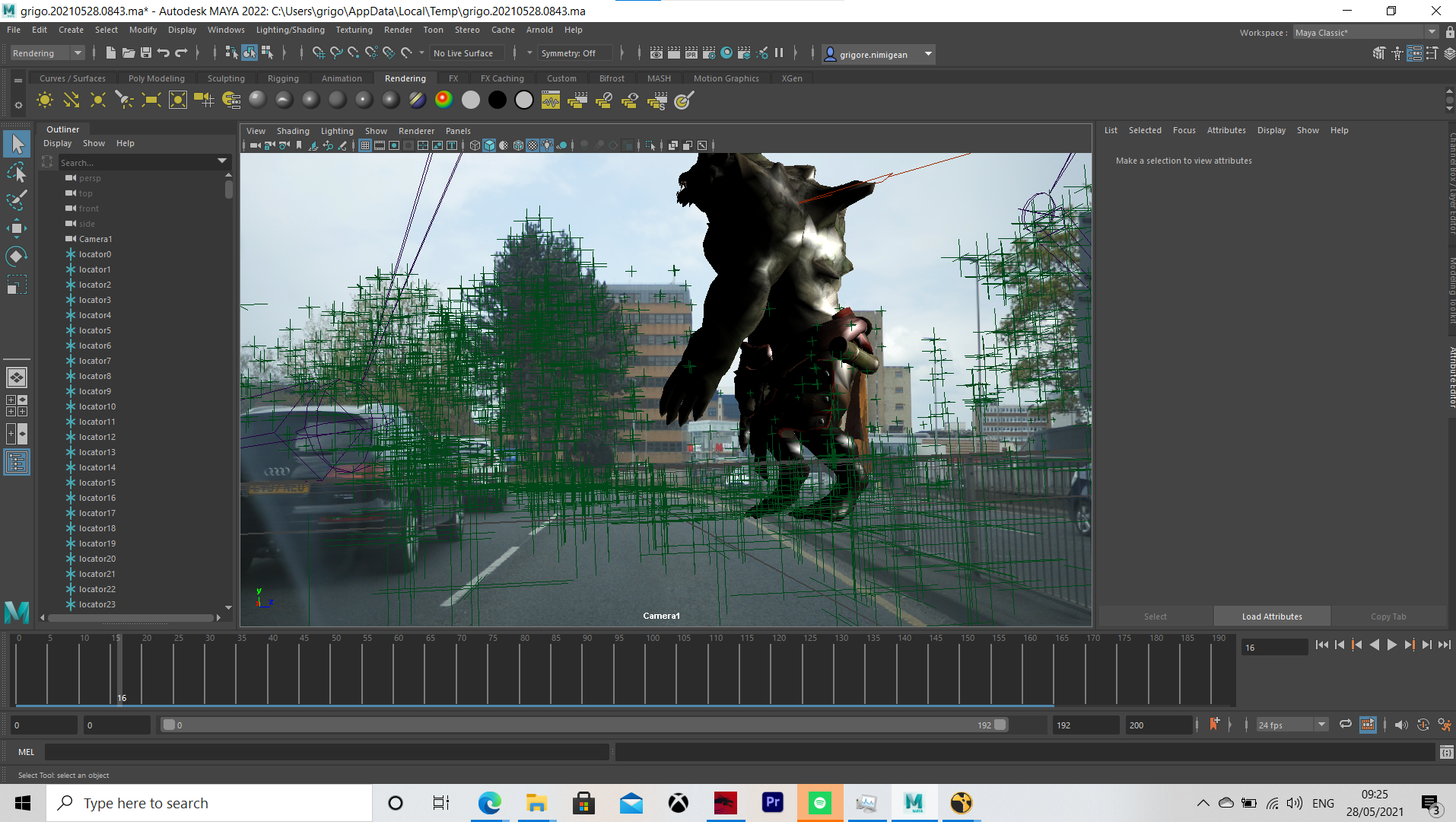Create a directional light from the shelf
This screenshot has height=822, width=1456.
[x=72, y=100]
